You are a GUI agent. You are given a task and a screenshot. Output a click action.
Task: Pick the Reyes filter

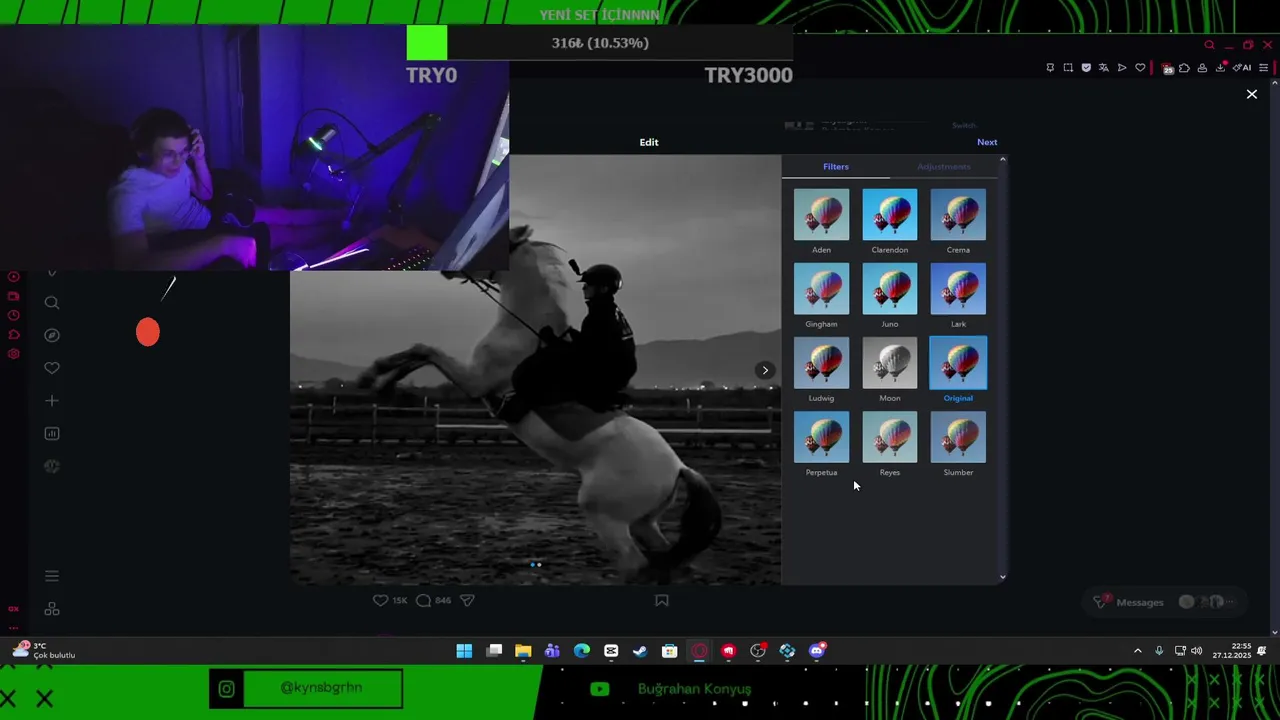coord(889,437)
